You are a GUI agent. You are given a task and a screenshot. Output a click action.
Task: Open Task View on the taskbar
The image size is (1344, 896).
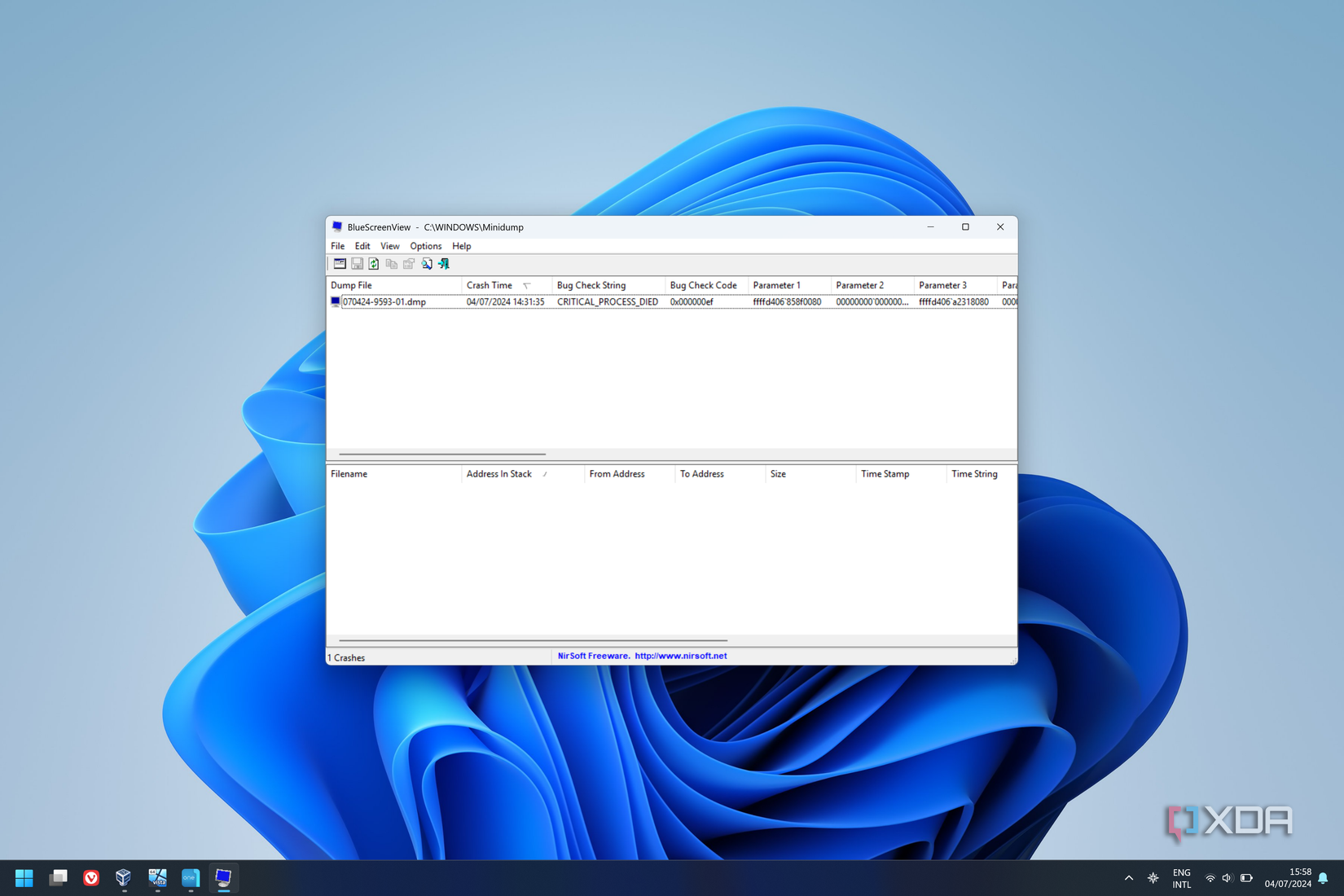[x=58, y=877]
